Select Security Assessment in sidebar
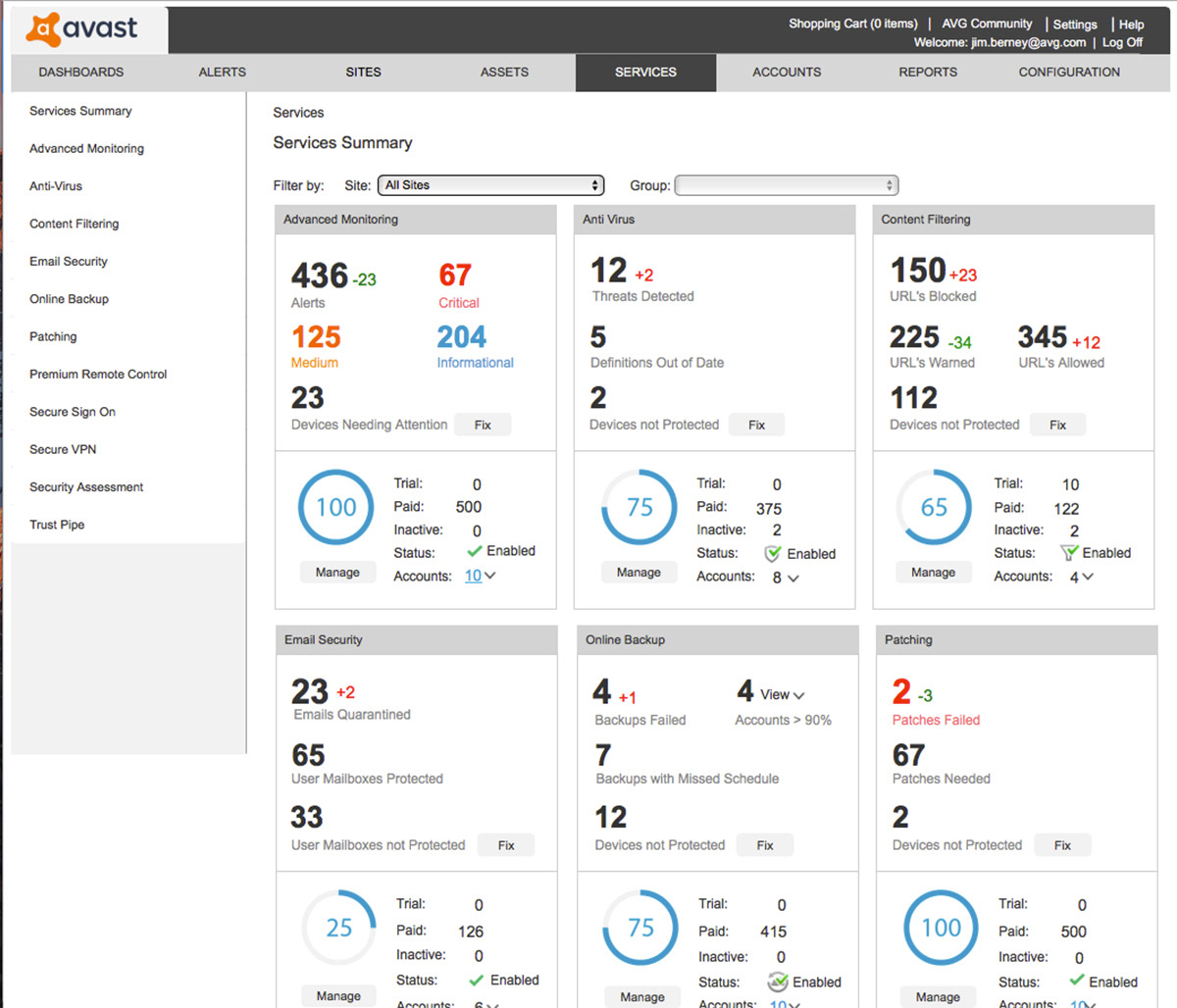Screen dimensions: 1177x1008 pos(86,487)
